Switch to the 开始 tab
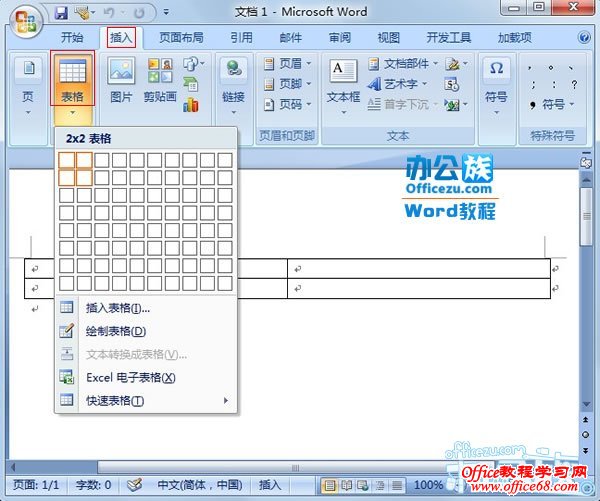 click(x=72, y=38)
